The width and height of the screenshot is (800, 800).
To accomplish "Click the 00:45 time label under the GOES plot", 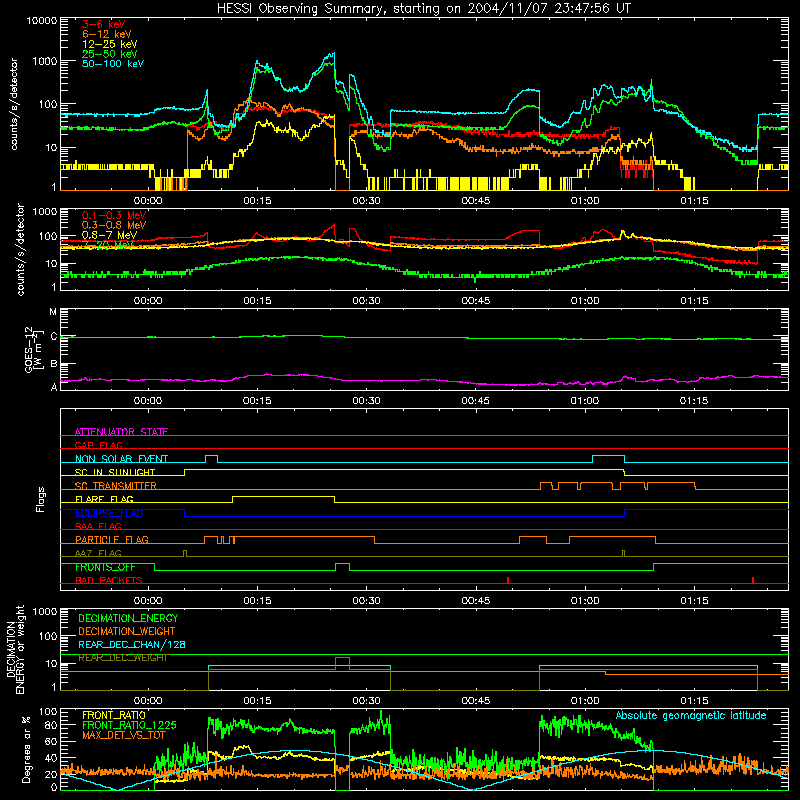I will coord(476,401).
